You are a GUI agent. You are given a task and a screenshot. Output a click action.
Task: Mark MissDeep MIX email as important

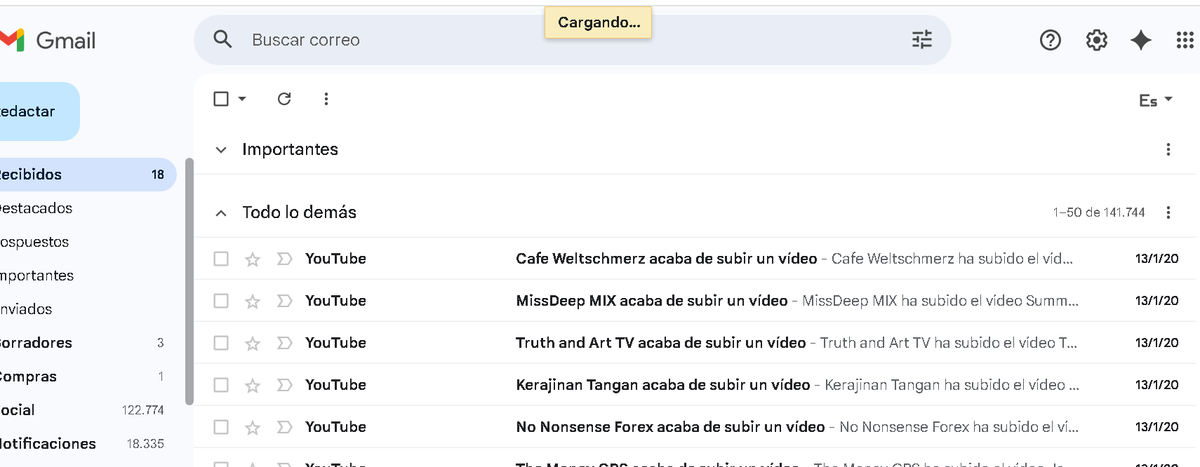coord(284,301)
